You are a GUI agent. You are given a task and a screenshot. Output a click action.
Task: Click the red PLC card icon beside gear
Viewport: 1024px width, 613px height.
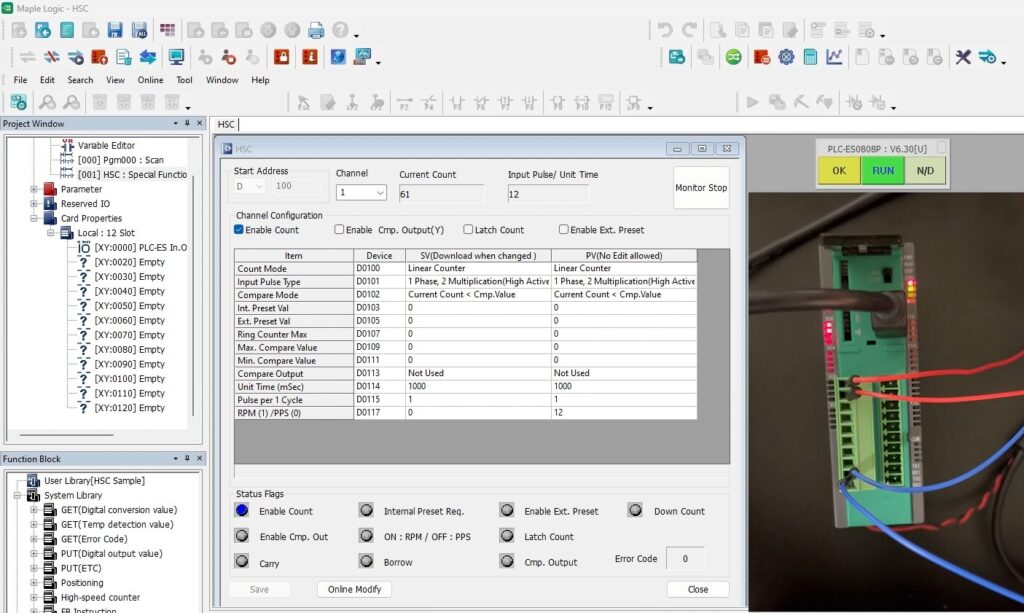click(761, 57)
